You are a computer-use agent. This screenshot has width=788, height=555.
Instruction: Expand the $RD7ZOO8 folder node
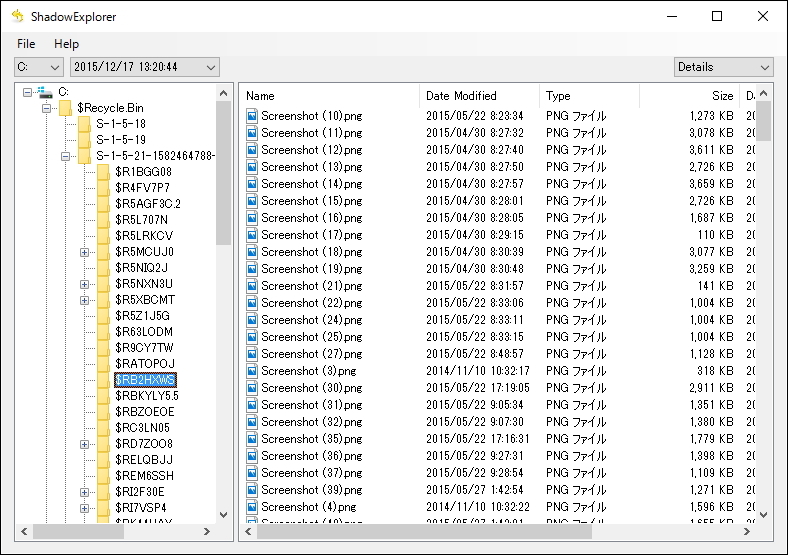click(x=84, y=444)
